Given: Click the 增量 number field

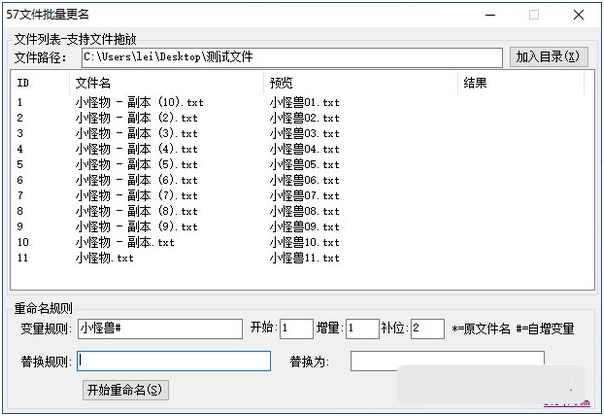Looking at the screenshot, I should click(361, 329).
